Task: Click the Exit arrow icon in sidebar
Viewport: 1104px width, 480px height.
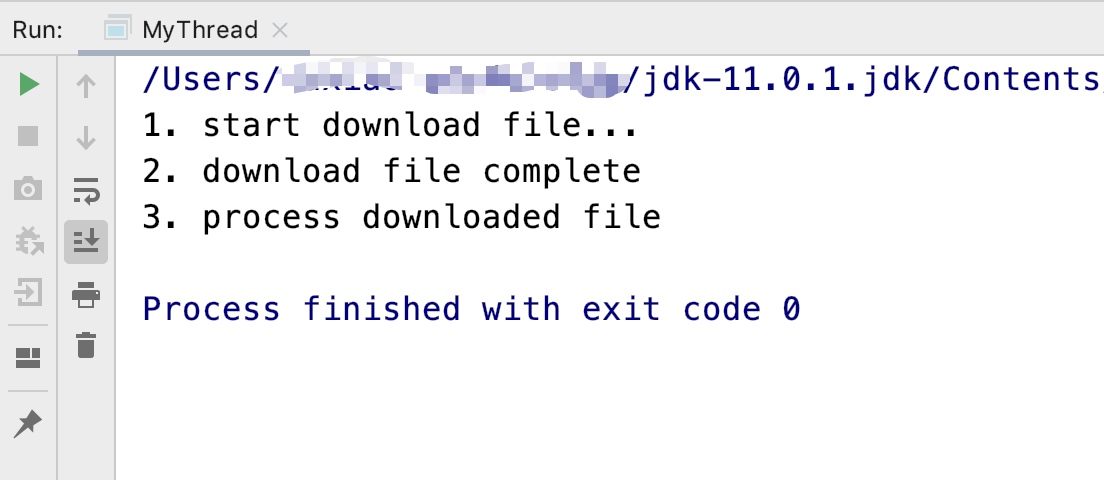Action: pos(28,292)
